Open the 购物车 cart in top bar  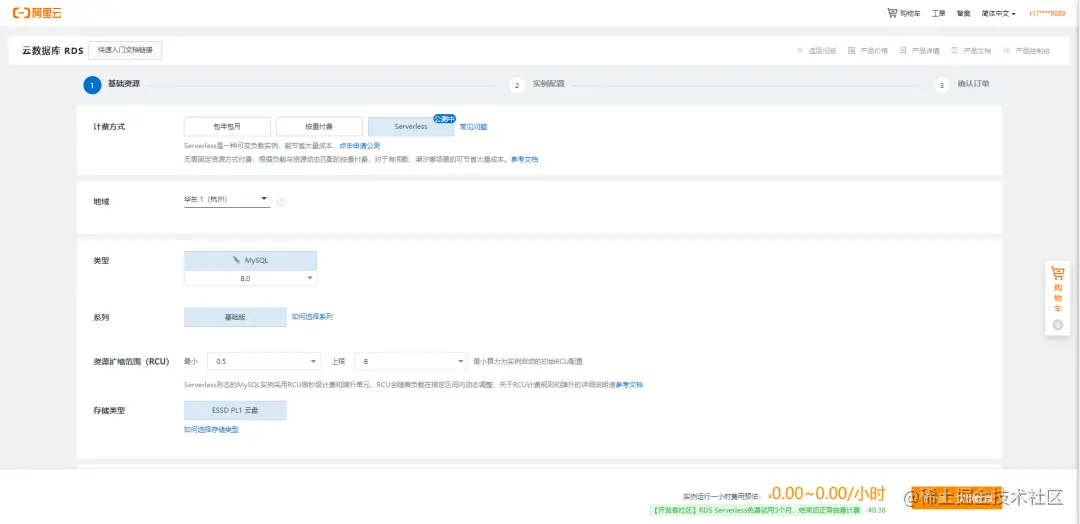pos(904,13)
